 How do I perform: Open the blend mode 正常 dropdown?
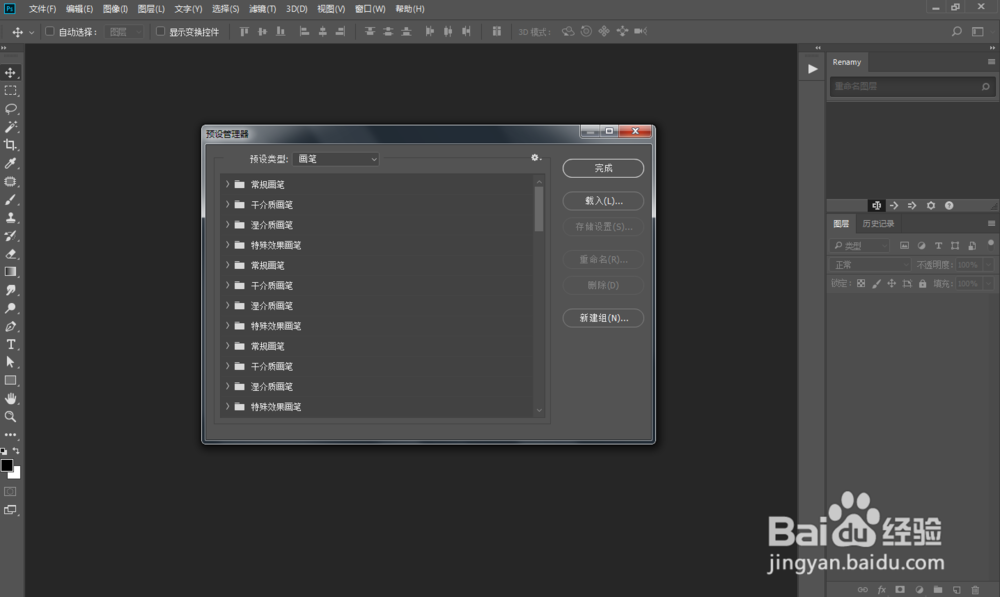coord(871,265)
